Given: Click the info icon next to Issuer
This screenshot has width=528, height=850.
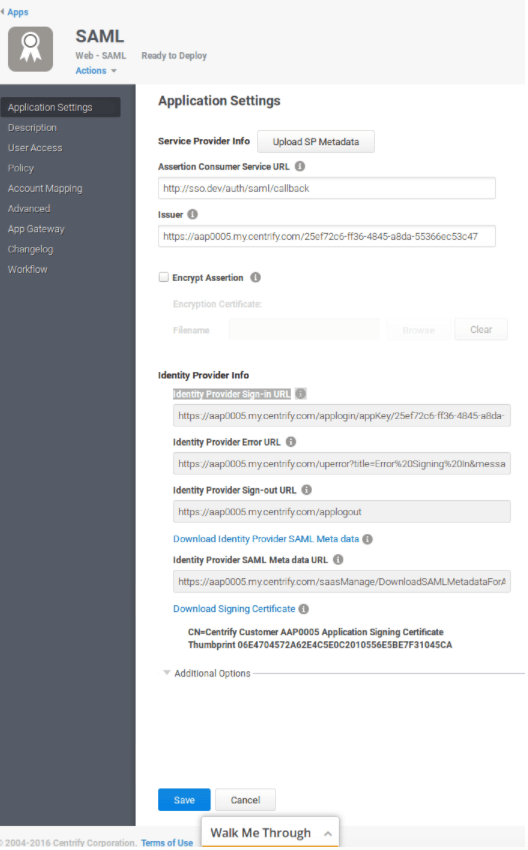Looking at the screenshot, I should pos(192,215).
